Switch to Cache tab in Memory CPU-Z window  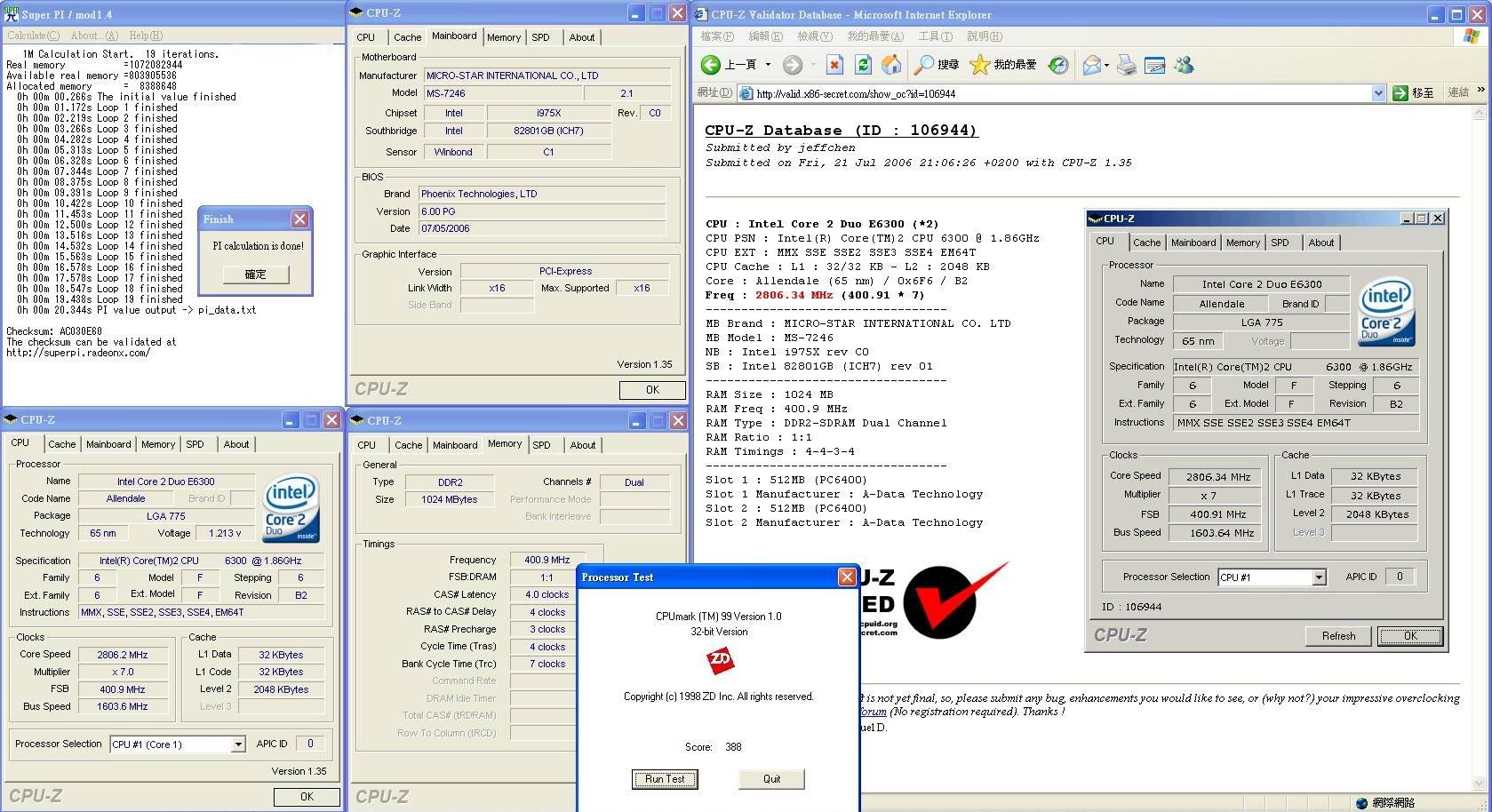409,445
